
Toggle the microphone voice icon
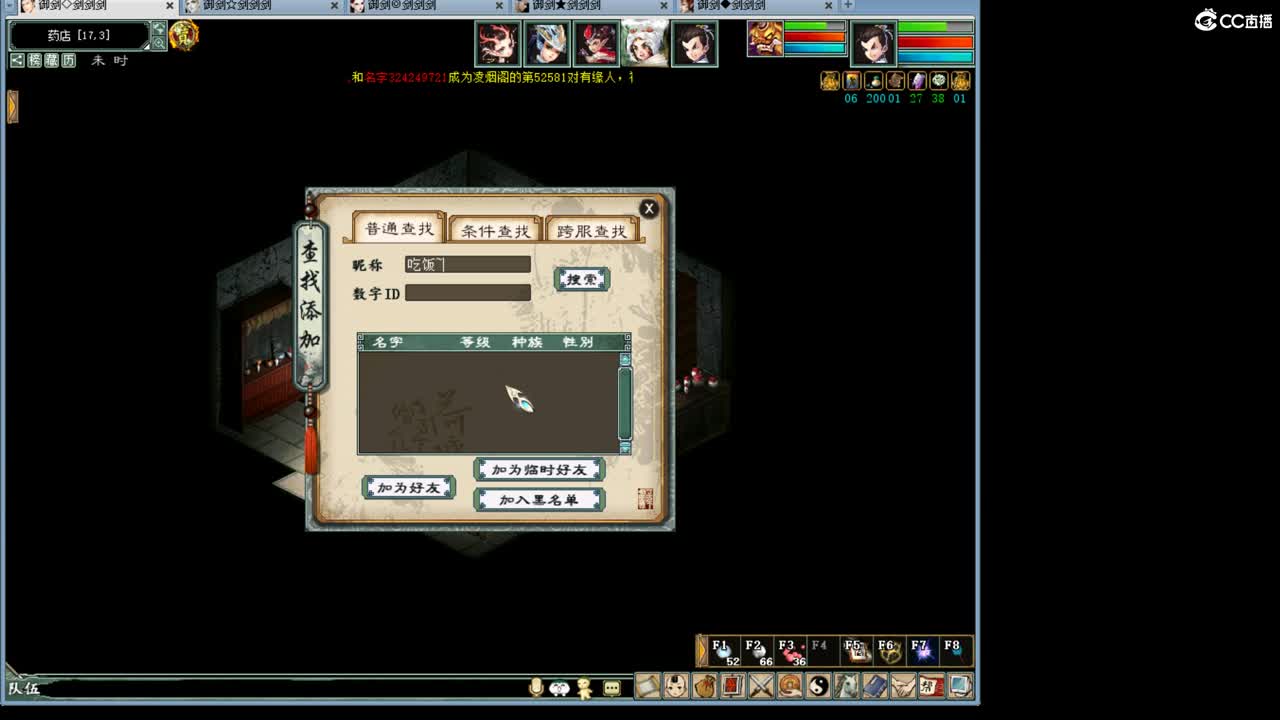coord(537,688)
